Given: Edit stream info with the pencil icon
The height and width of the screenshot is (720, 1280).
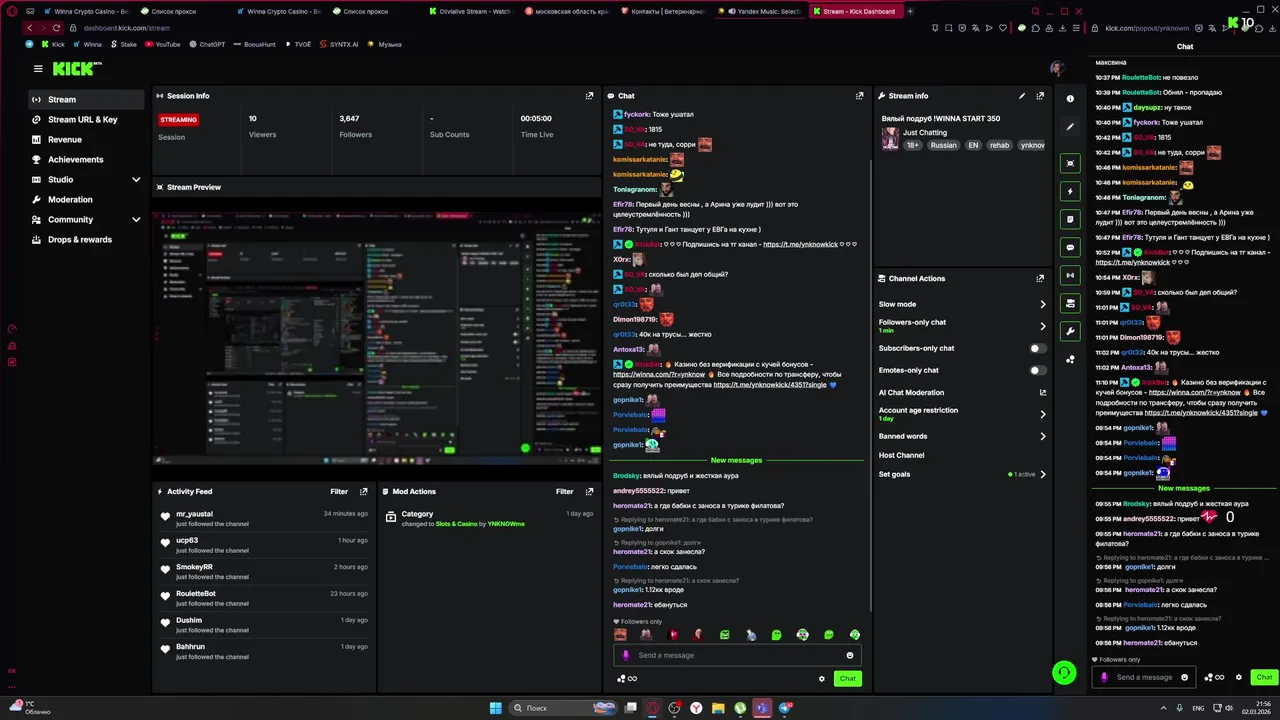Looking at the screenshot, I should (x=1021, y=96).
